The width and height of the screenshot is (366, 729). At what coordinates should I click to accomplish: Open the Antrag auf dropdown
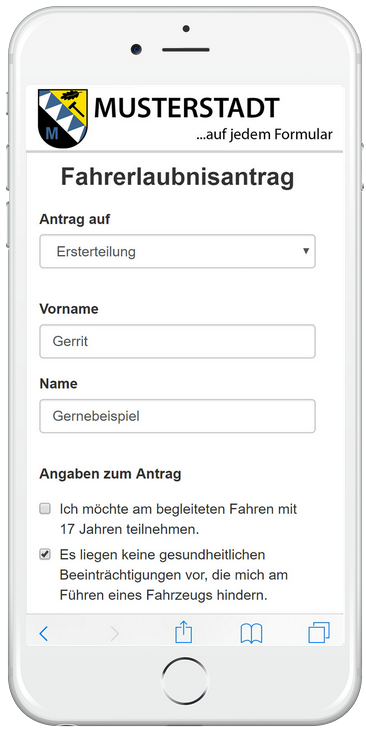177,251
